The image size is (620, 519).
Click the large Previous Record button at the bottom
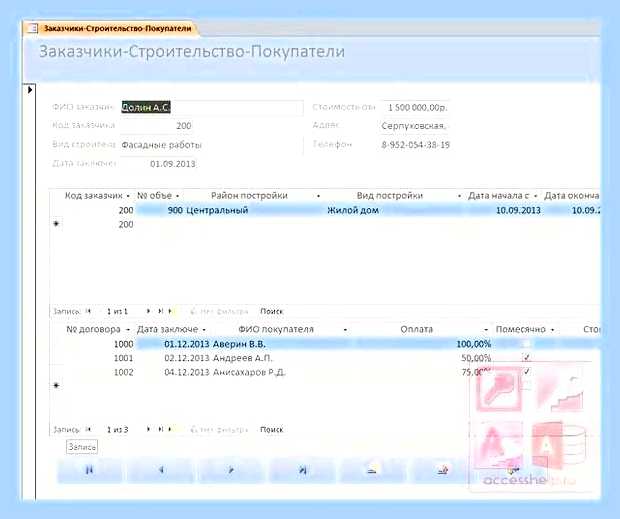point(161,470)
